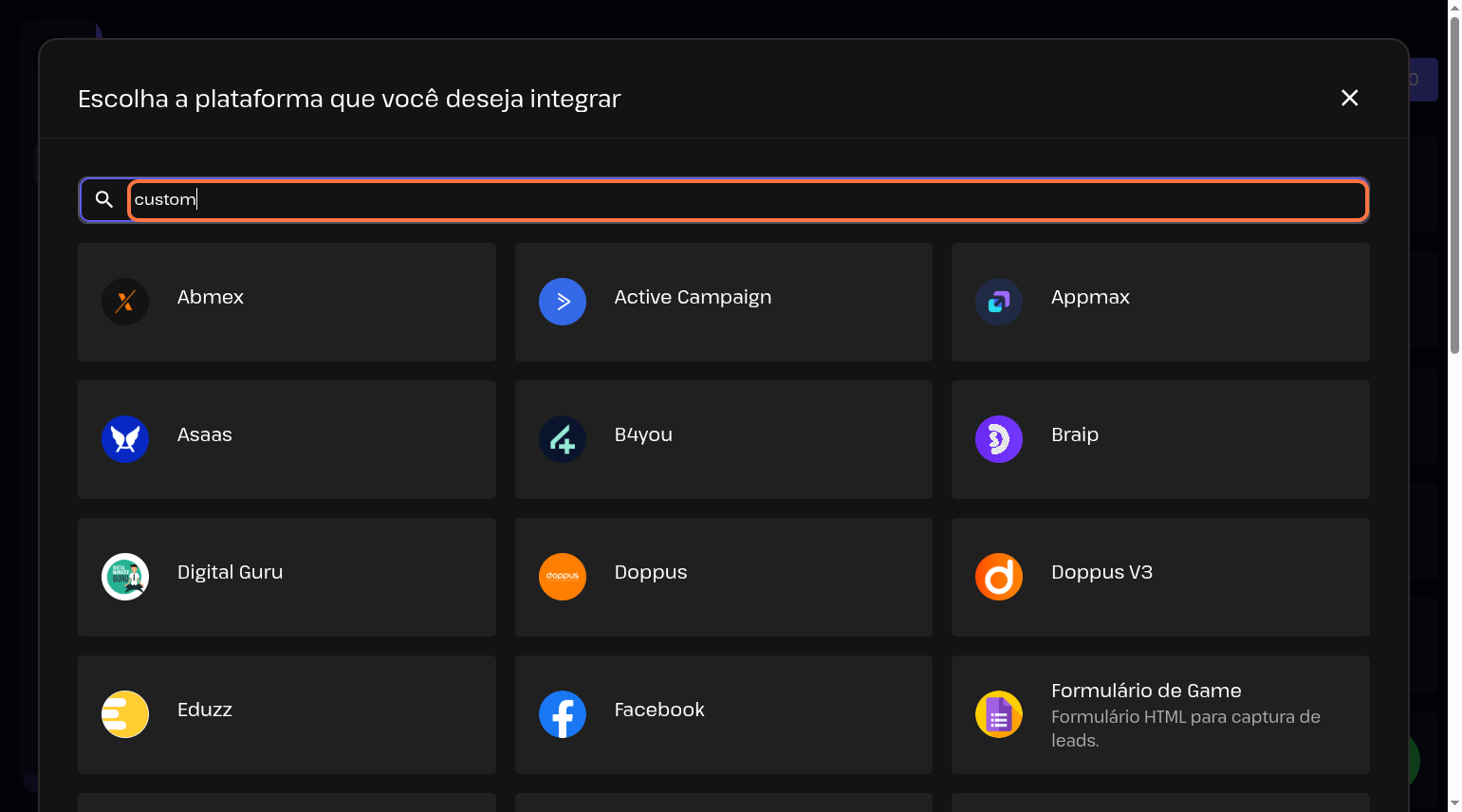The width and height of the screenshot is (1462, 812).
Task: Click the Digital Guru avatar icon
Action: pyautogui.click(x=125, y=577)
